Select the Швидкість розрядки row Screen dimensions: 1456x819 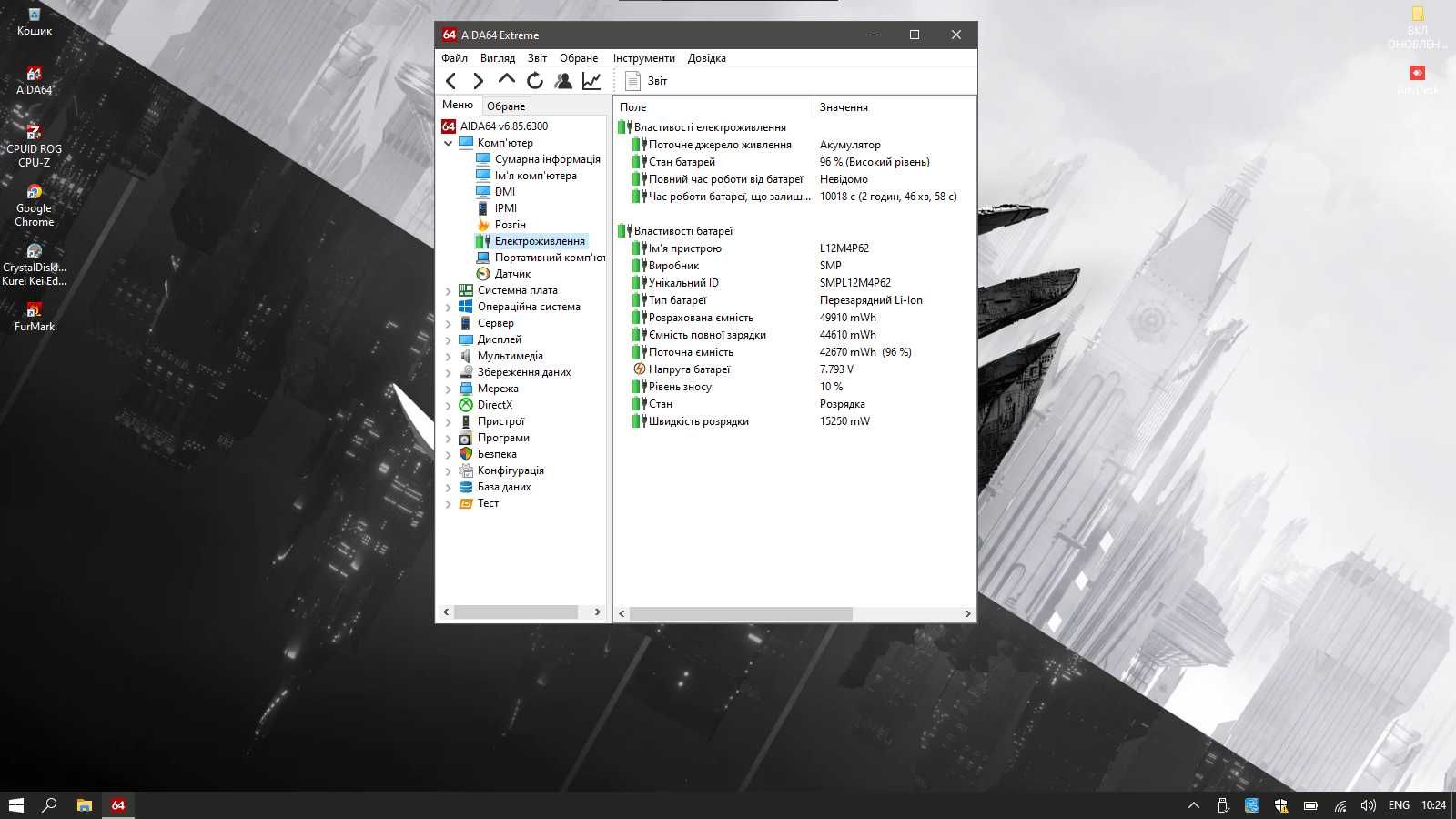tap(794, 421)
